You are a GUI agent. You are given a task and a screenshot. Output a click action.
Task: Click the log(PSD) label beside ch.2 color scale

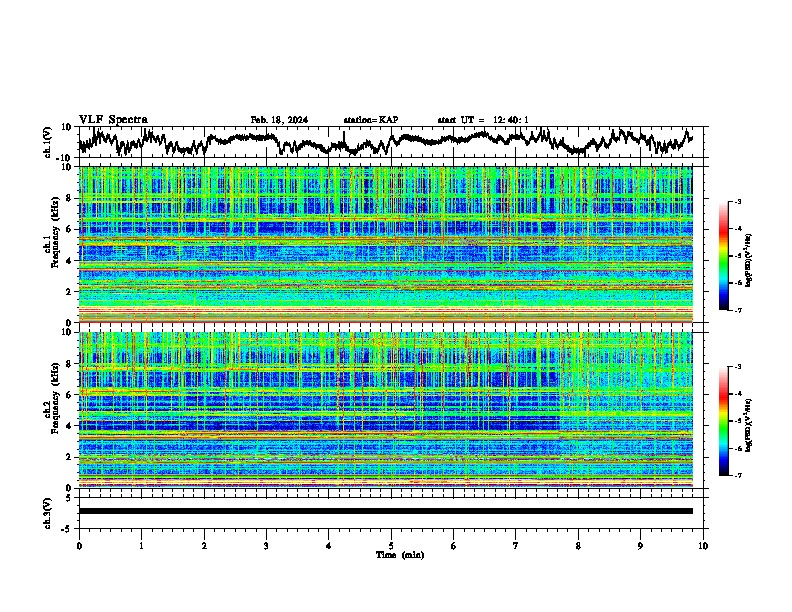coord(749,425)
